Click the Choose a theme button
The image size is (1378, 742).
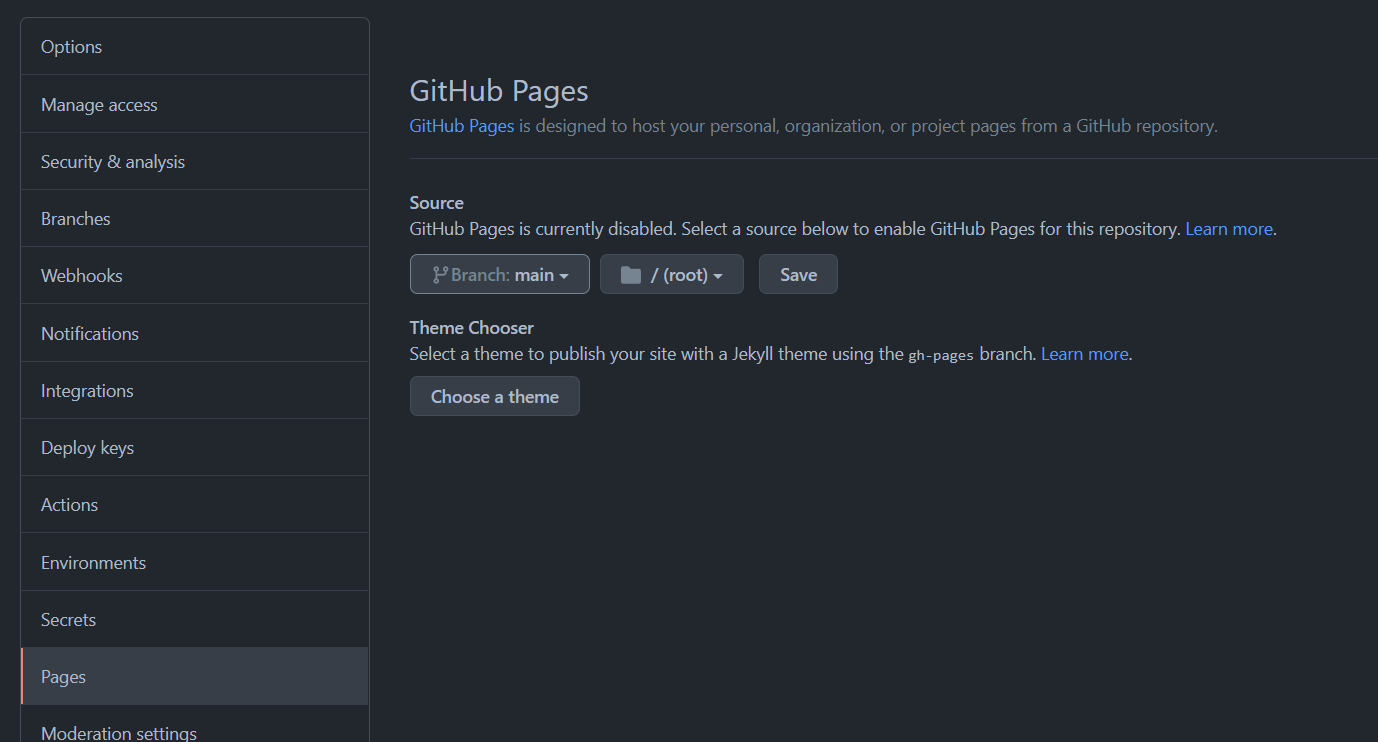click(495, 396)
